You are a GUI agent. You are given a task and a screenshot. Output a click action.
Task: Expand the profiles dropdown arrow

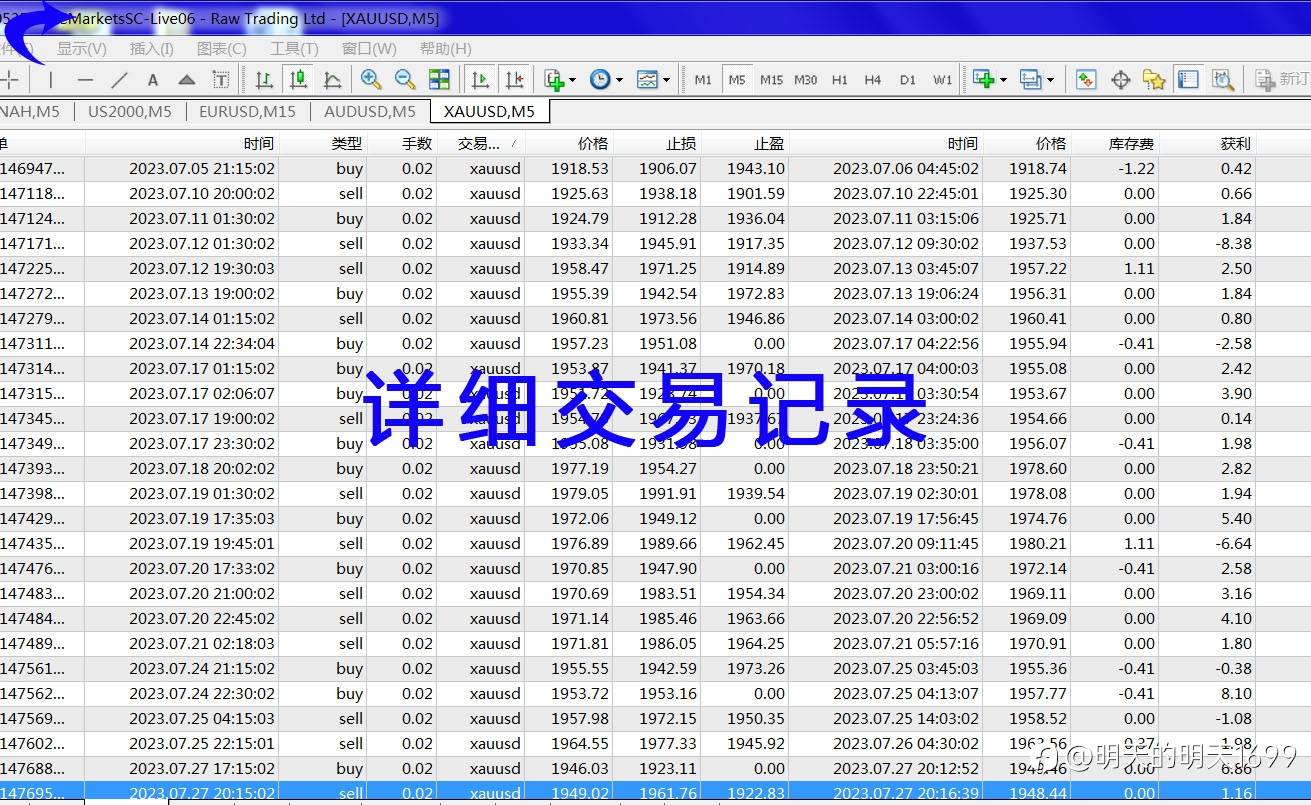pyautogui.click(x=1049, y=80)
